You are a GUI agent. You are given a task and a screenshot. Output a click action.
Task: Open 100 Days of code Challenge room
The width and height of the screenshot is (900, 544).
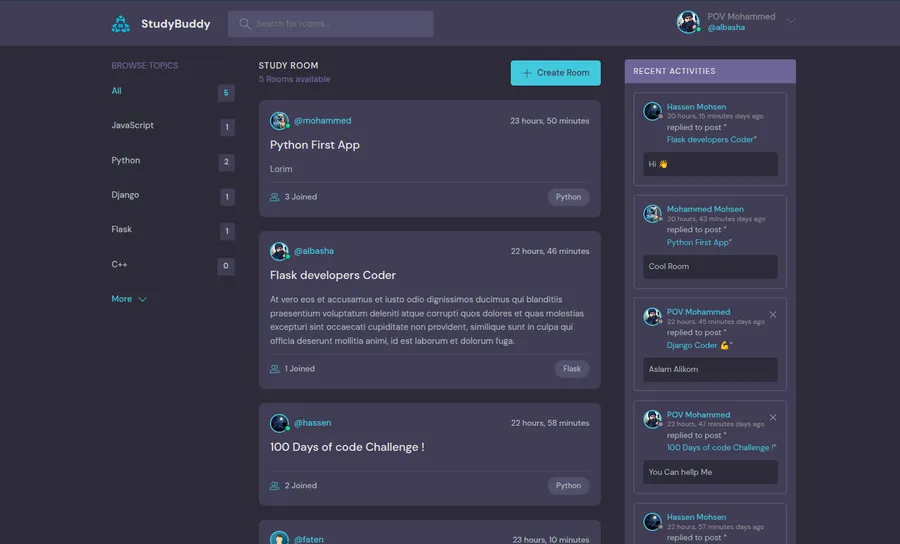(x=347, y=447)
